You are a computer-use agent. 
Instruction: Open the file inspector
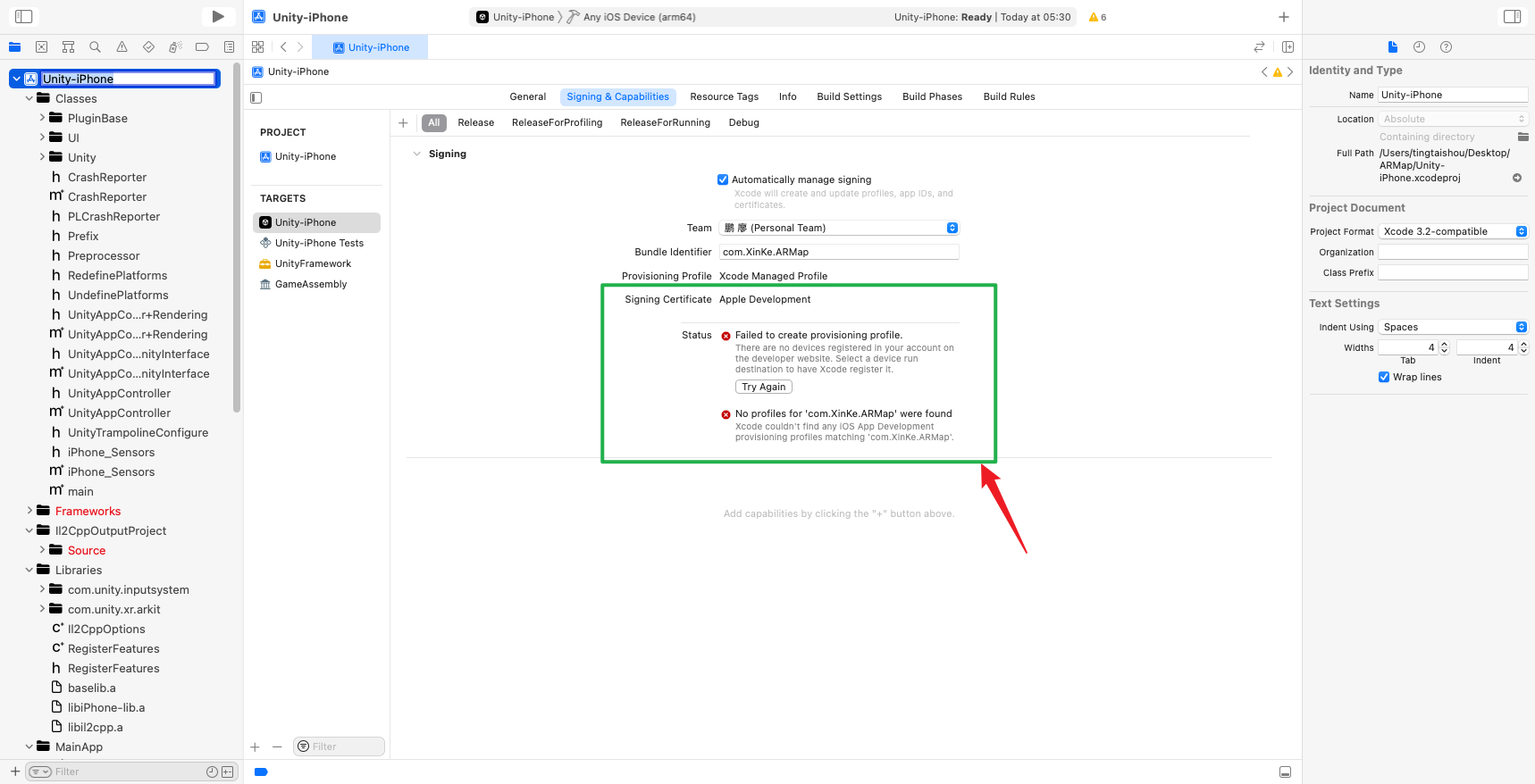tap(1392, 46)
